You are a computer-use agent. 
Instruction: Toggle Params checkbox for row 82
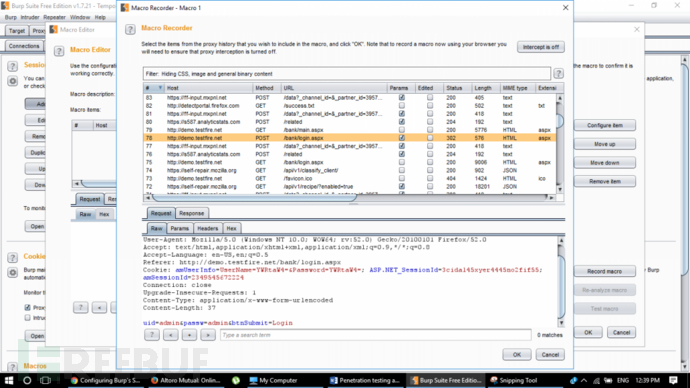click(402, 106)
